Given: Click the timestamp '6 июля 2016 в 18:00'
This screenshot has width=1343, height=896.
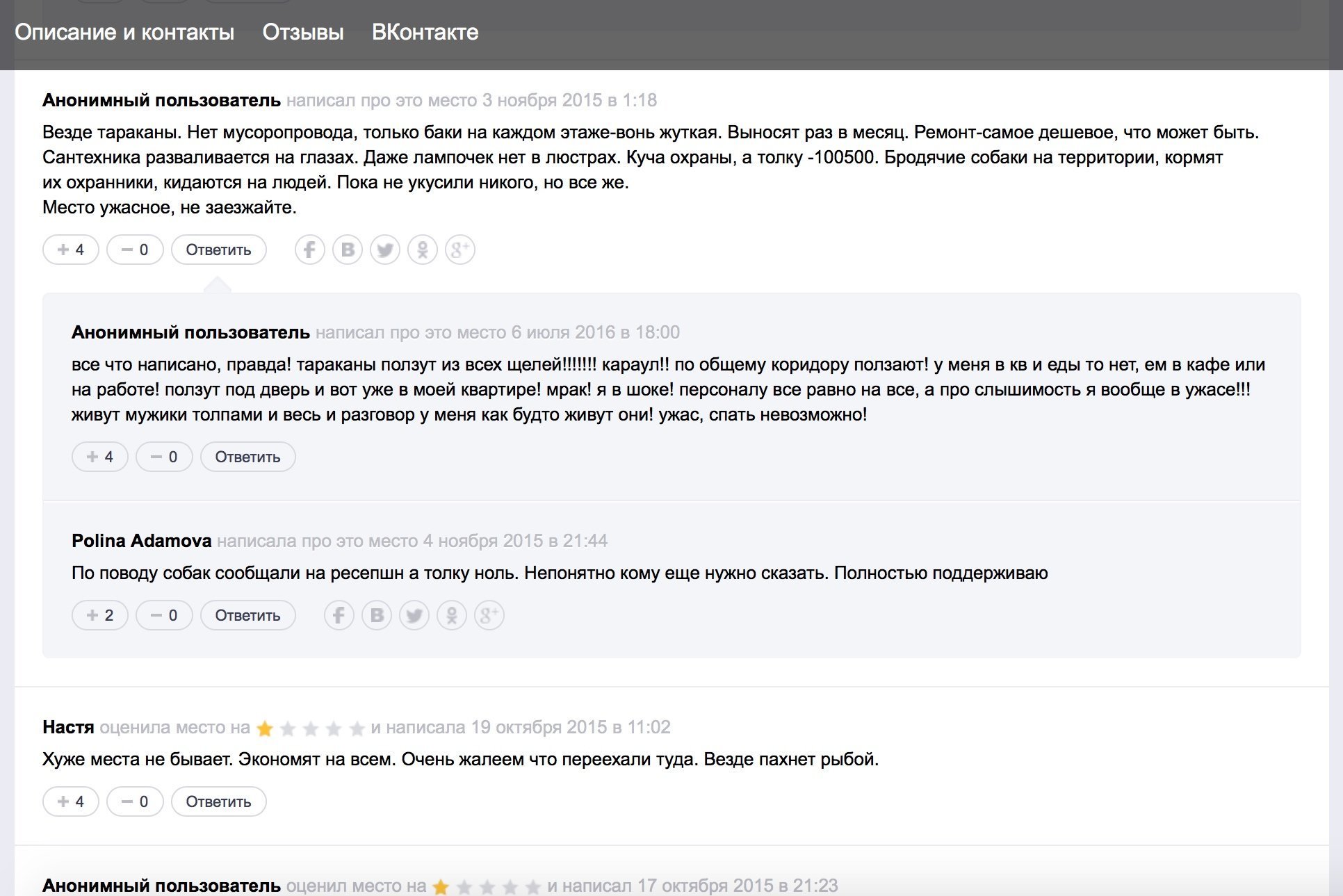Looking at the screenshot, I should 596,332.
